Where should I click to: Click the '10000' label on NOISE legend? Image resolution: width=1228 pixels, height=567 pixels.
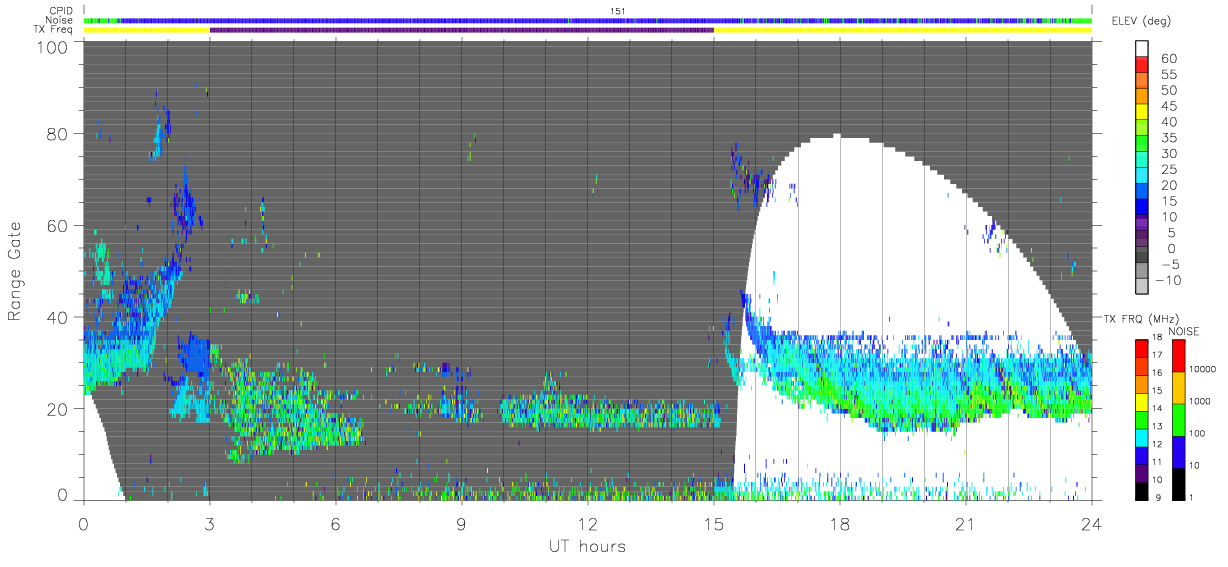pos(1203,371)
